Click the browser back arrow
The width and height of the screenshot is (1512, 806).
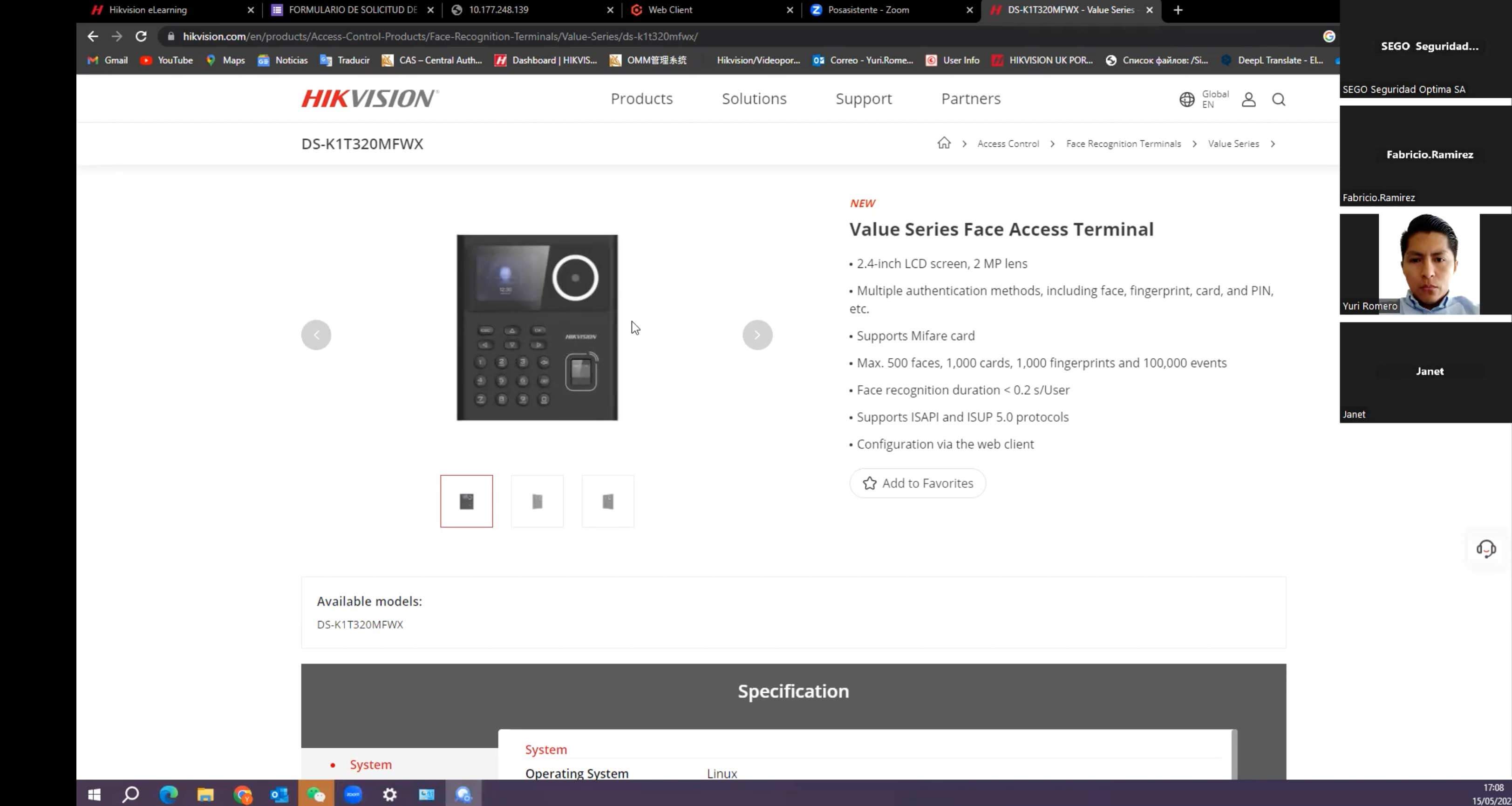tap(93, 36)
